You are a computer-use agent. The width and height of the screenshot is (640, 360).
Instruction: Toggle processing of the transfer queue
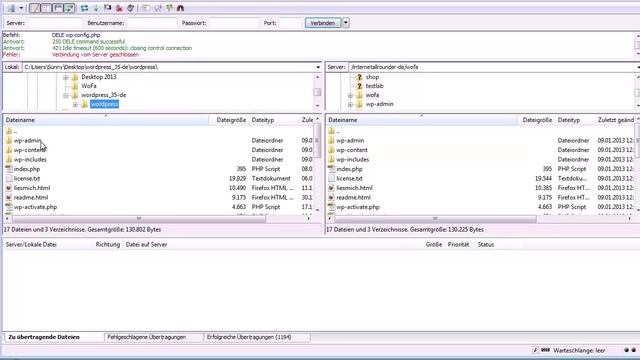pyautogui.click(x=96, y=8)
